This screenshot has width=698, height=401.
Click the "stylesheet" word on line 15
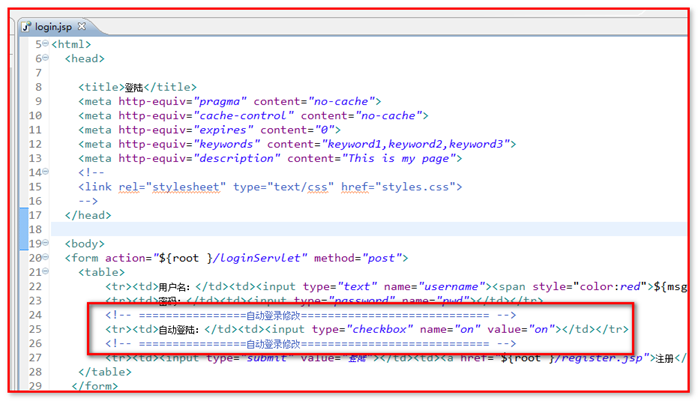coord(186,187)
